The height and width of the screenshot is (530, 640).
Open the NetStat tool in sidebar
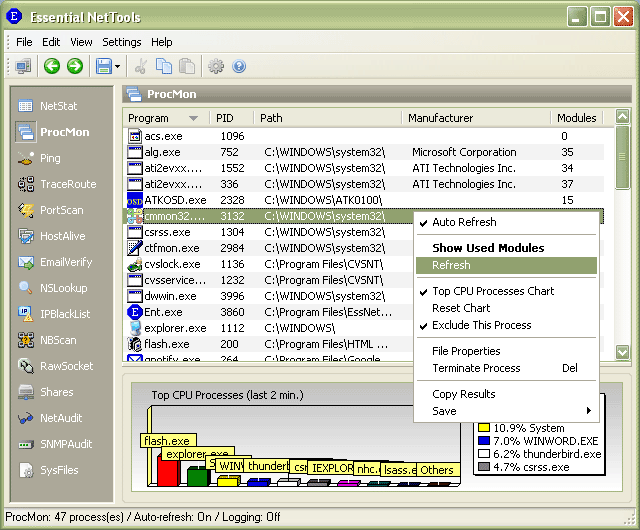[48, 106]
